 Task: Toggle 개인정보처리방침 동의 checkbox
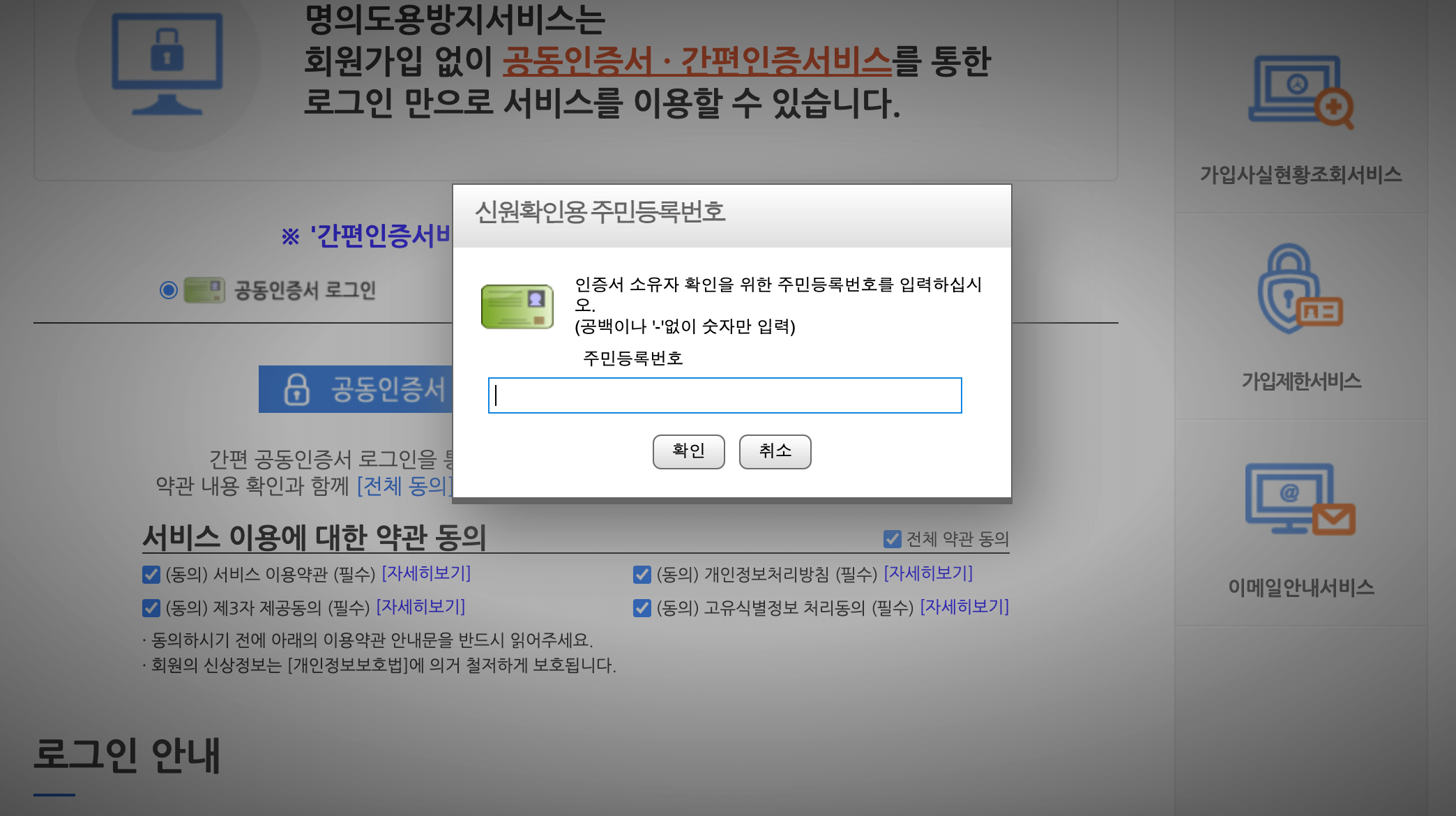[x=642, y=575]
